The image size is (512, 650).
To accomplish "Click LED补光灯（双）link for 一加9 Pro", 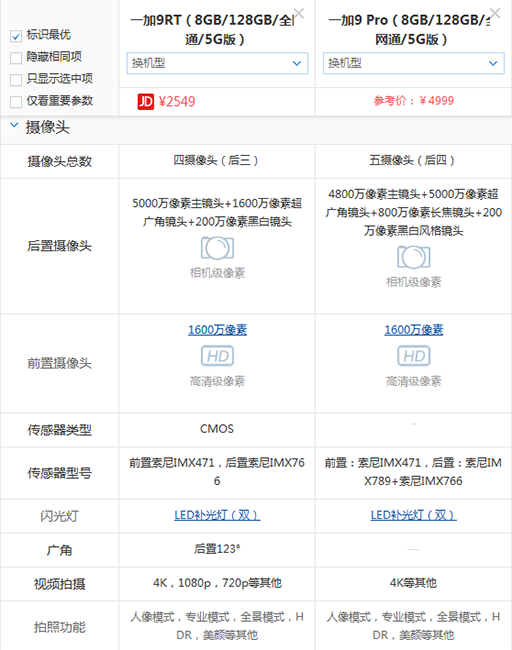I will pyautogui.click(x=413, y=515).
